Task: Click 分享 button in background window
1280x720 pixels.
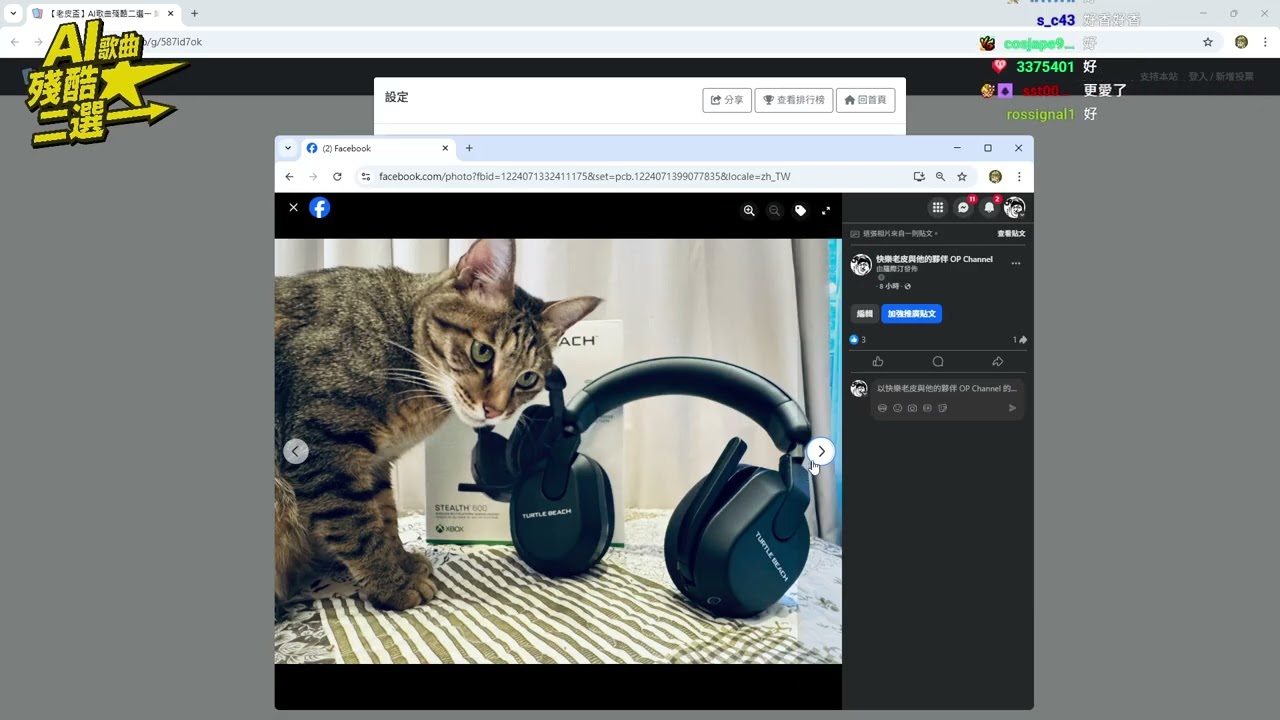Action: pyautogui.click(x=727, y=100)
